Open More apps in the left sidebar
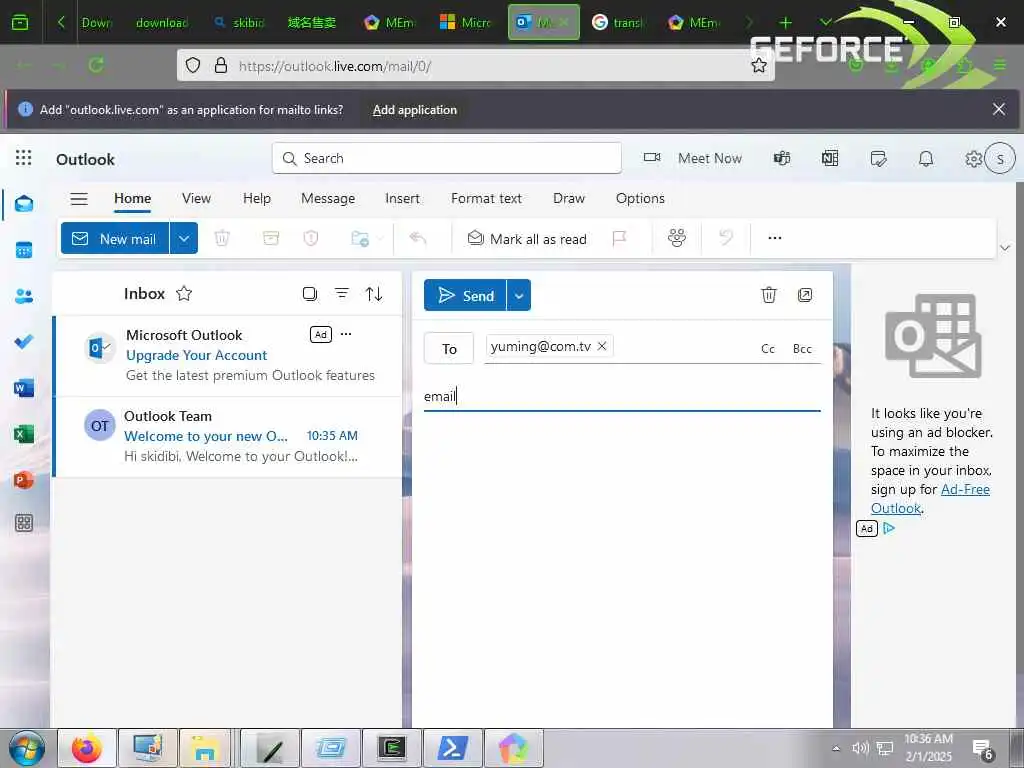Image resolution: width=1024 pixels, height=768 pixels. [24, 522]
